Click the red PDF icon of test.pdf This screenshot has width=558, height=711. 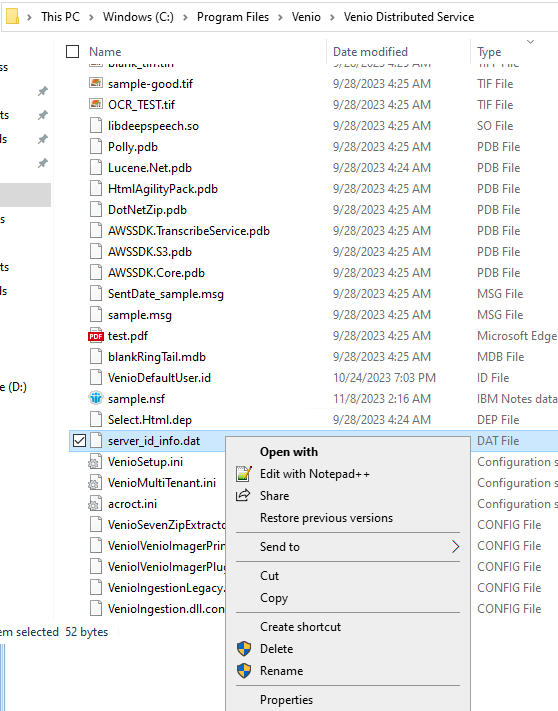click(96, 336)
